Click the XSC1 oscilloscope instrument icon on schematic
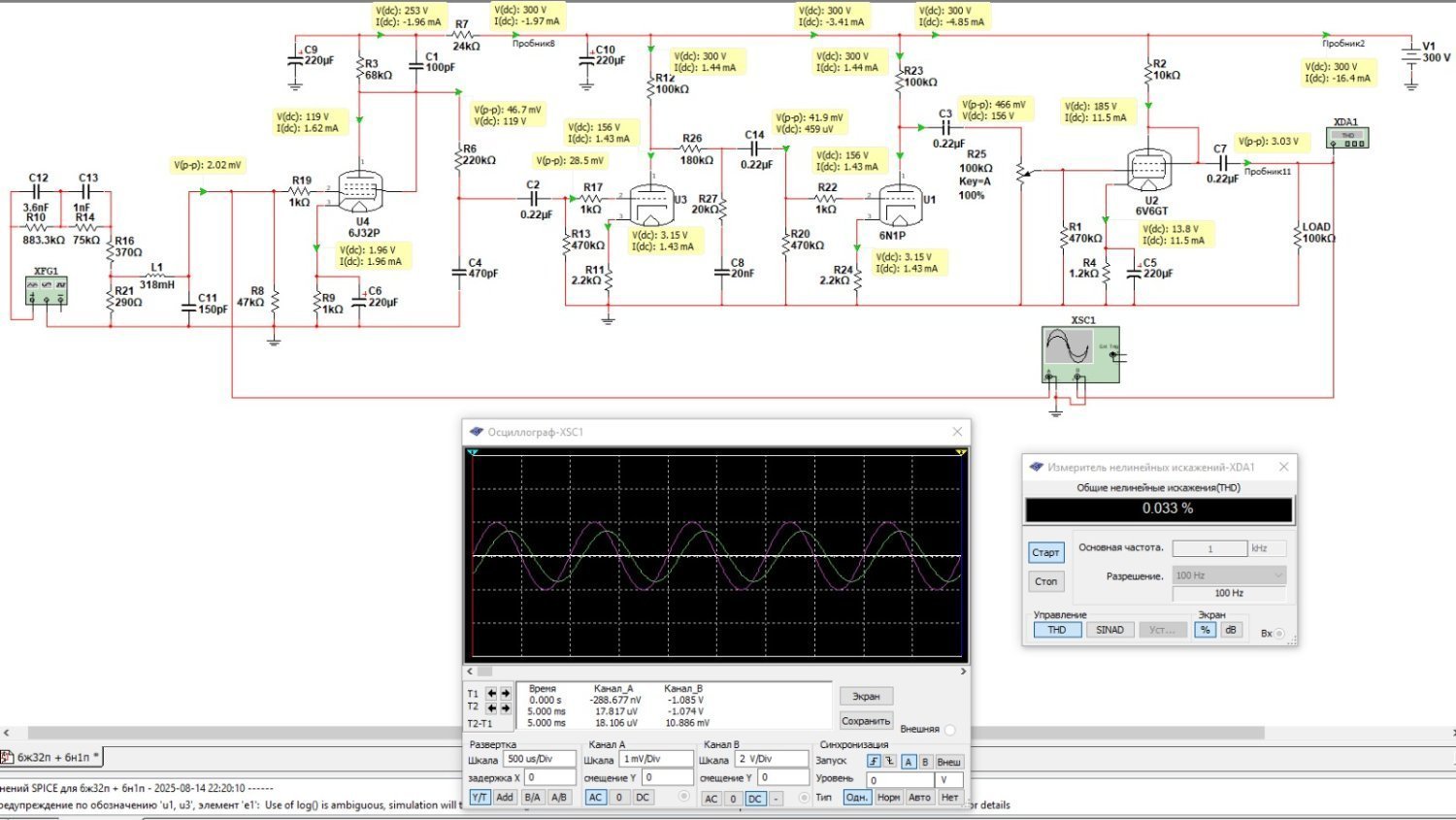 coord(1081,354)
